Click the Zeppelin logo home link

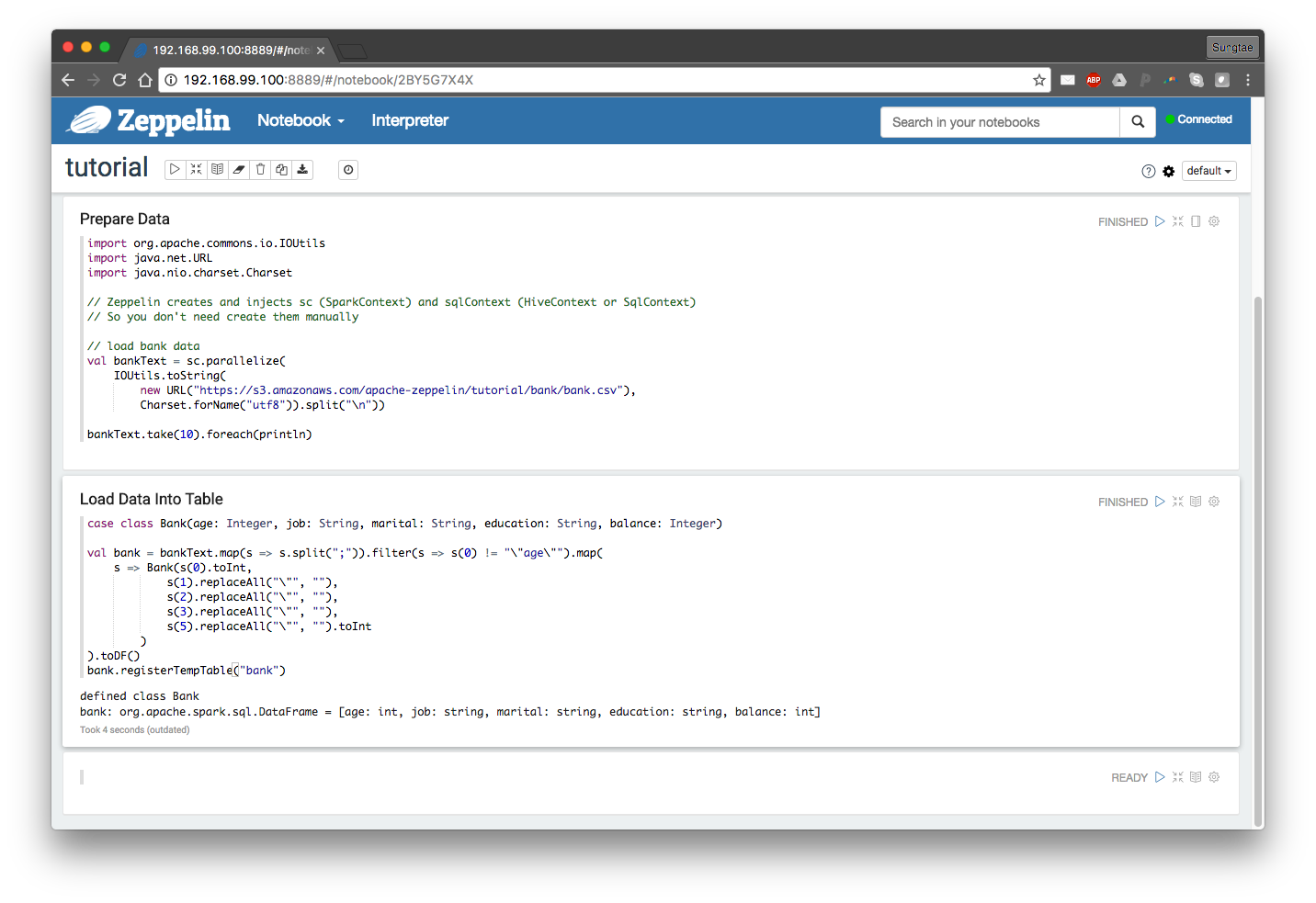pos(150,120)
